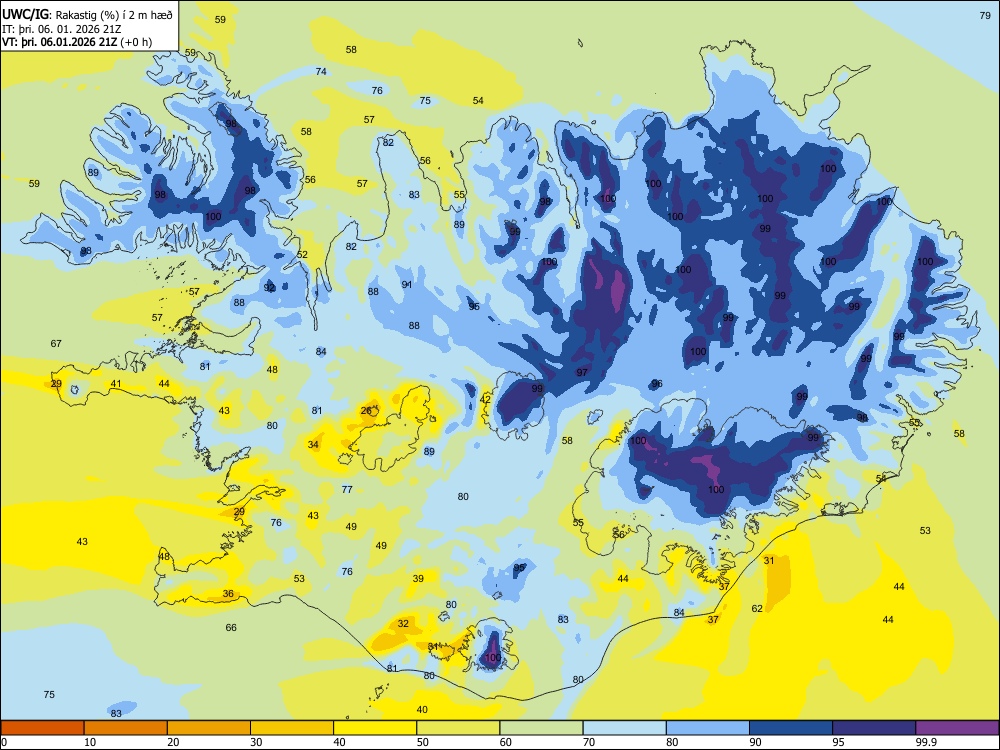
Task: Click the '91' value in the north-central region
Action: click(407, 284)
